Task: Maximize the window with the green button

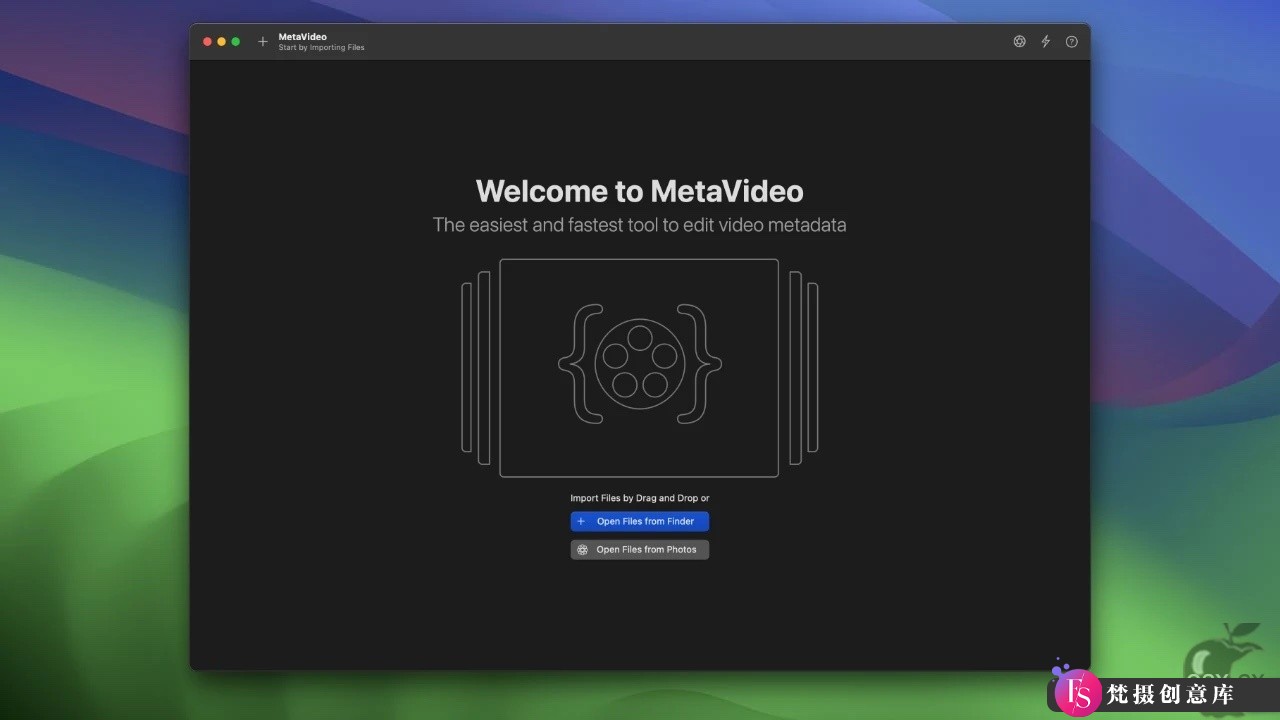Action: click(x=236, y=42)
